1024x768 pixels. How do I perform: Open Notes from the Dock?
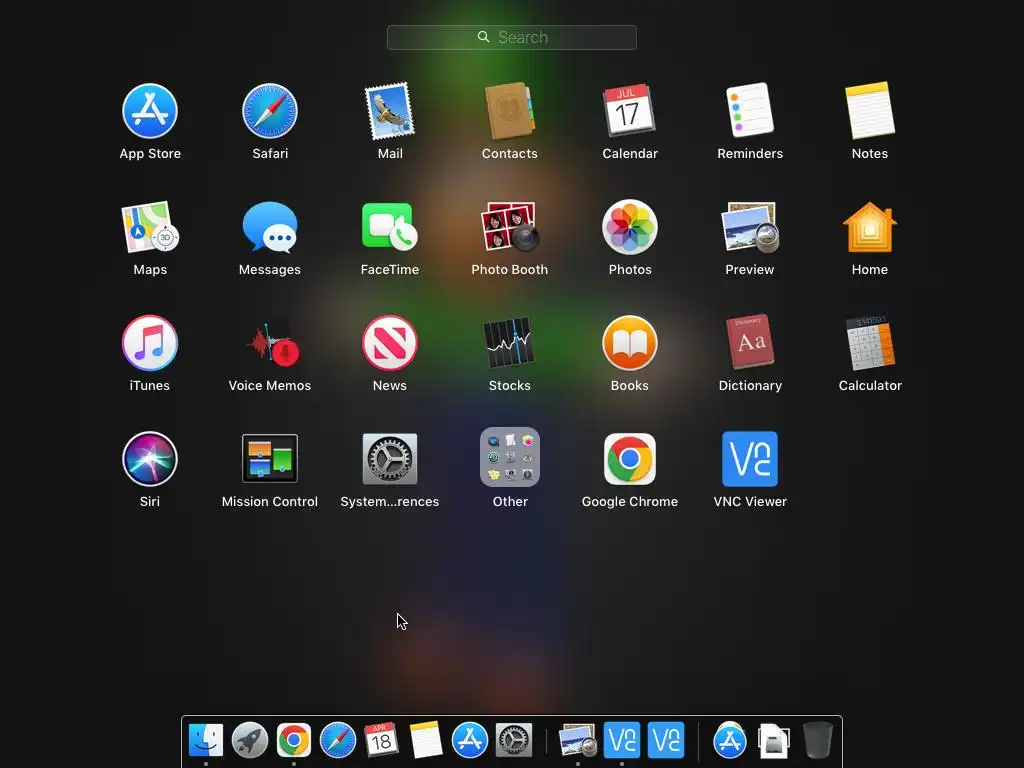[426, 739]
